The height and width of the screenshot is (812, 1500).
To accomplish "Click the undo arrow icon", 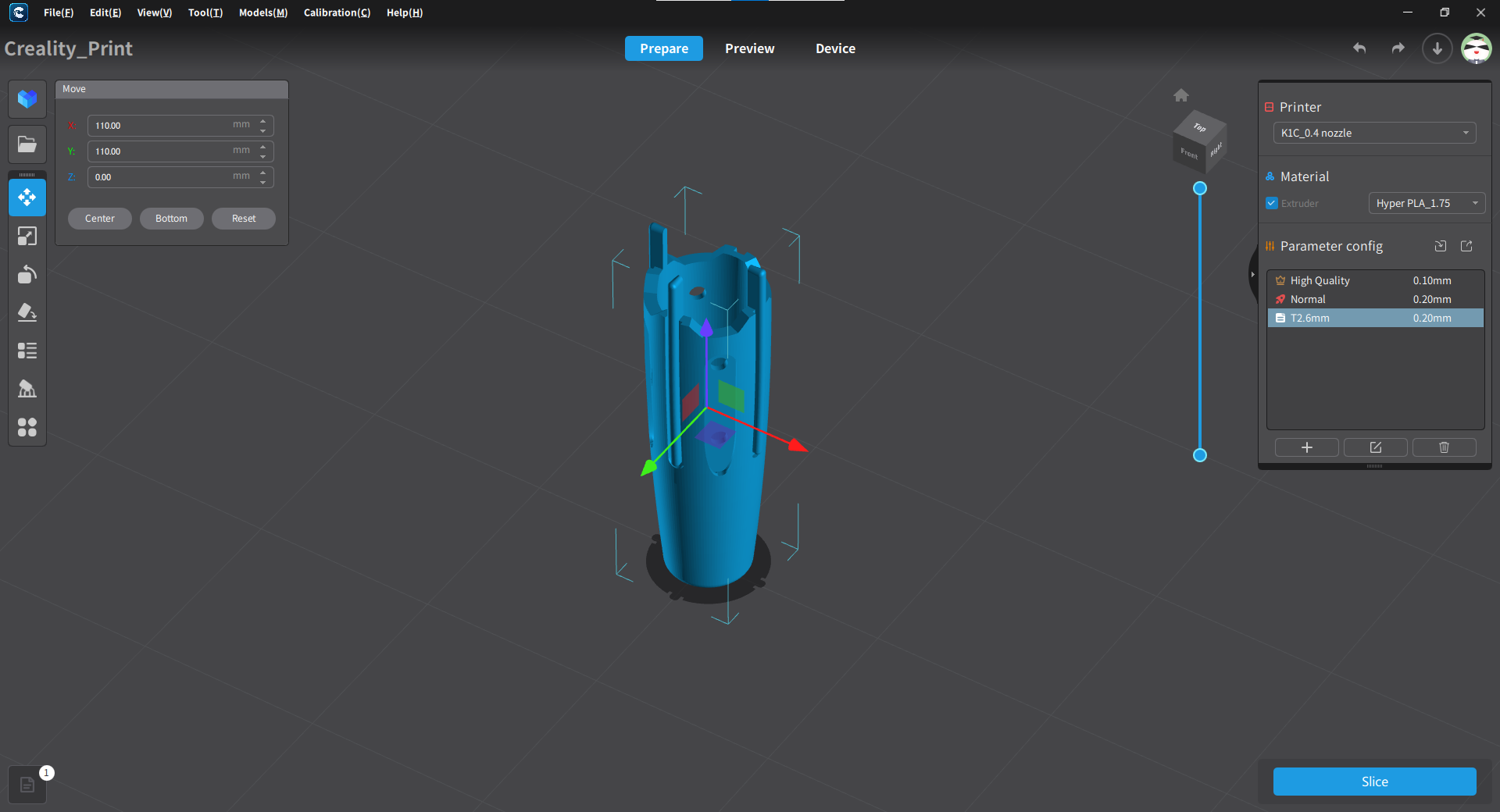I will (x=1359, y=48).
